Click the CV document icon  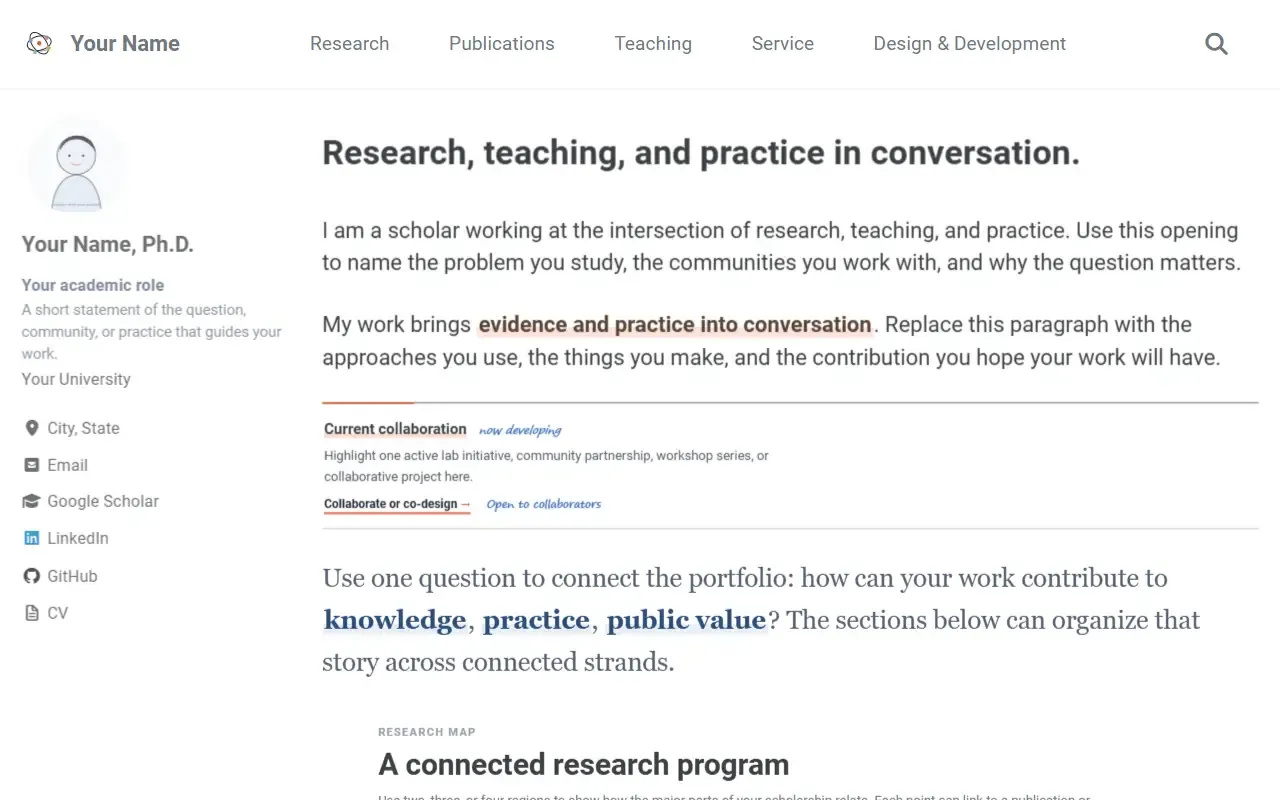coord(31,613)
